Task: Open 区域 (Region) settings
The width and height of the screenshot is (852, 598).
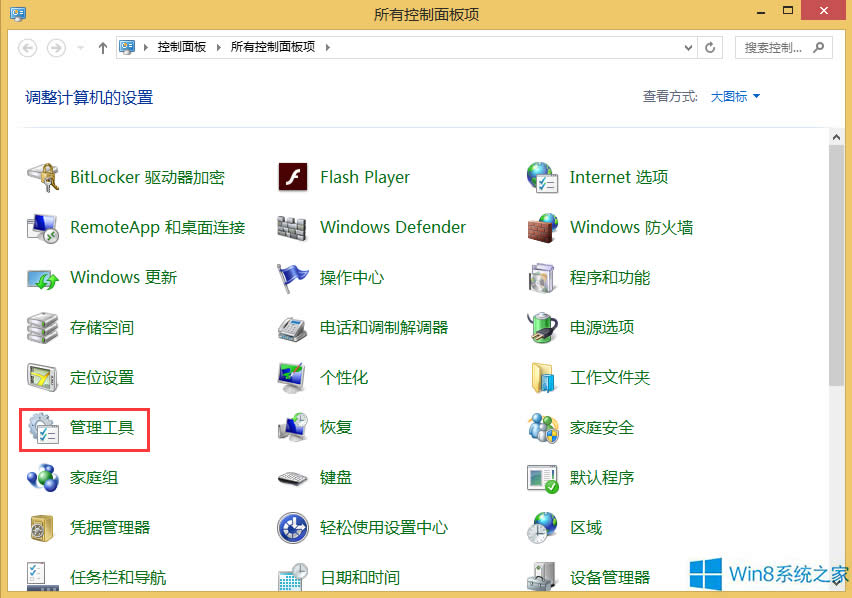Action: pyautogui.click(x=585, y=527)
